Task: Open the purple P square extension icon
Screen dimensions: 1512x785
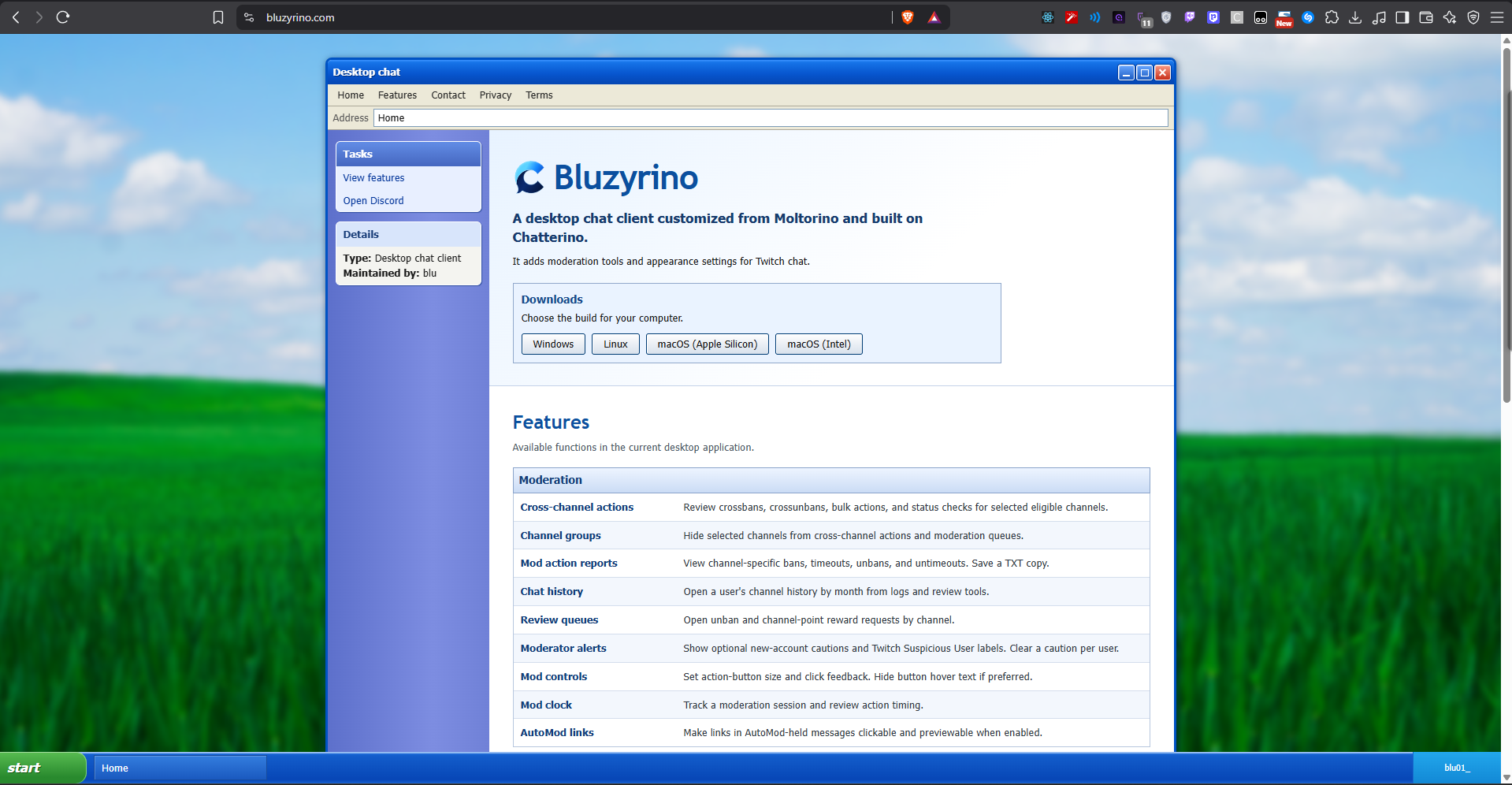Action: click(x=1213, y=17)
